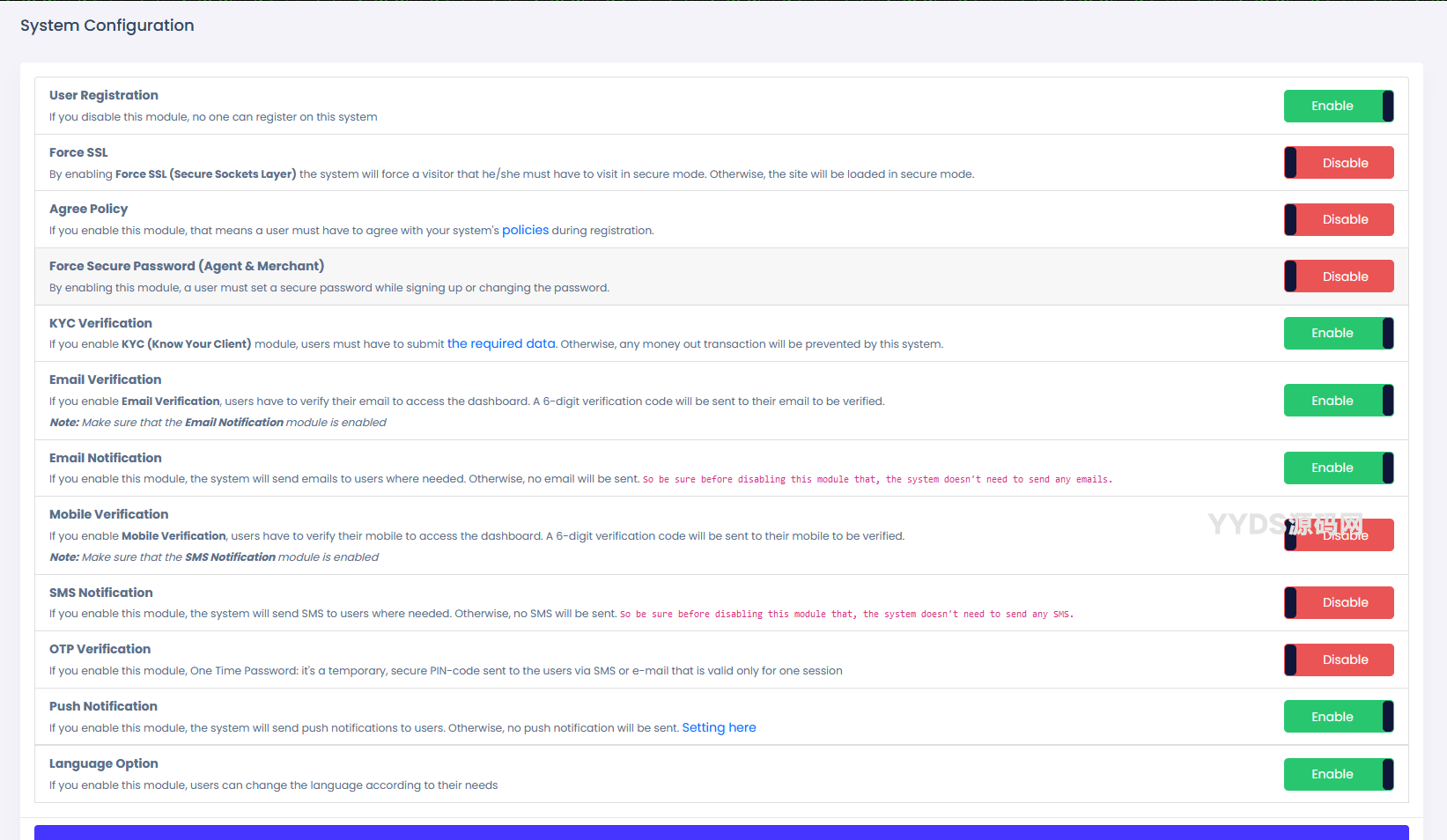
Task: Click the System Configuration page heading
Action: 107,26
